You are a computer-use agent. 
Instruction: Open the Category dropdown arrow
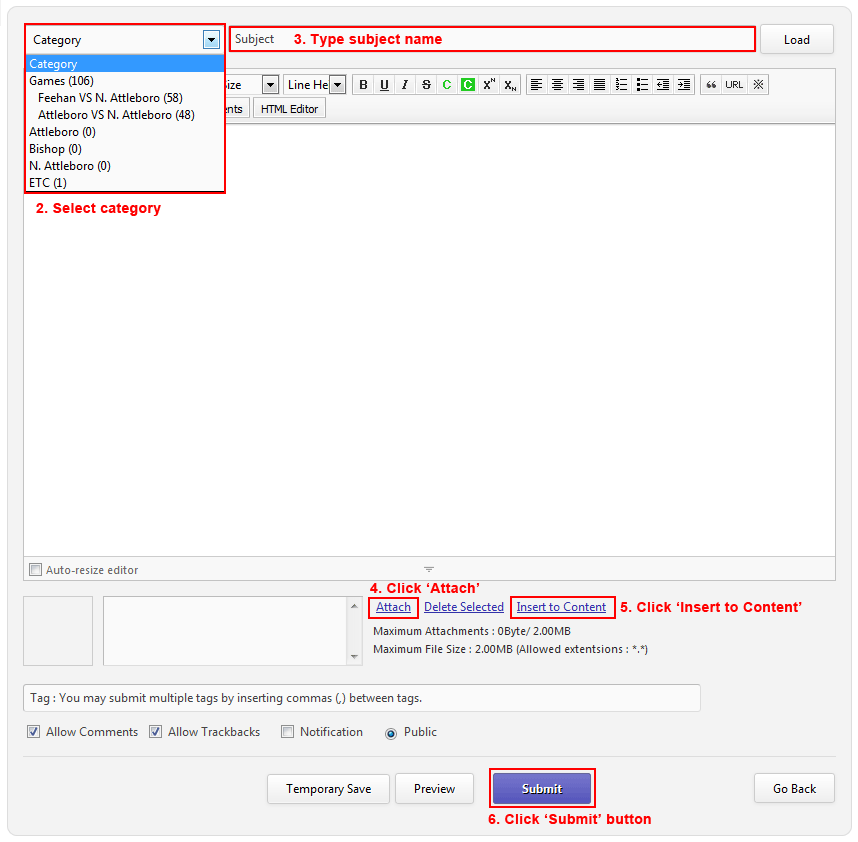coord(211,40)
